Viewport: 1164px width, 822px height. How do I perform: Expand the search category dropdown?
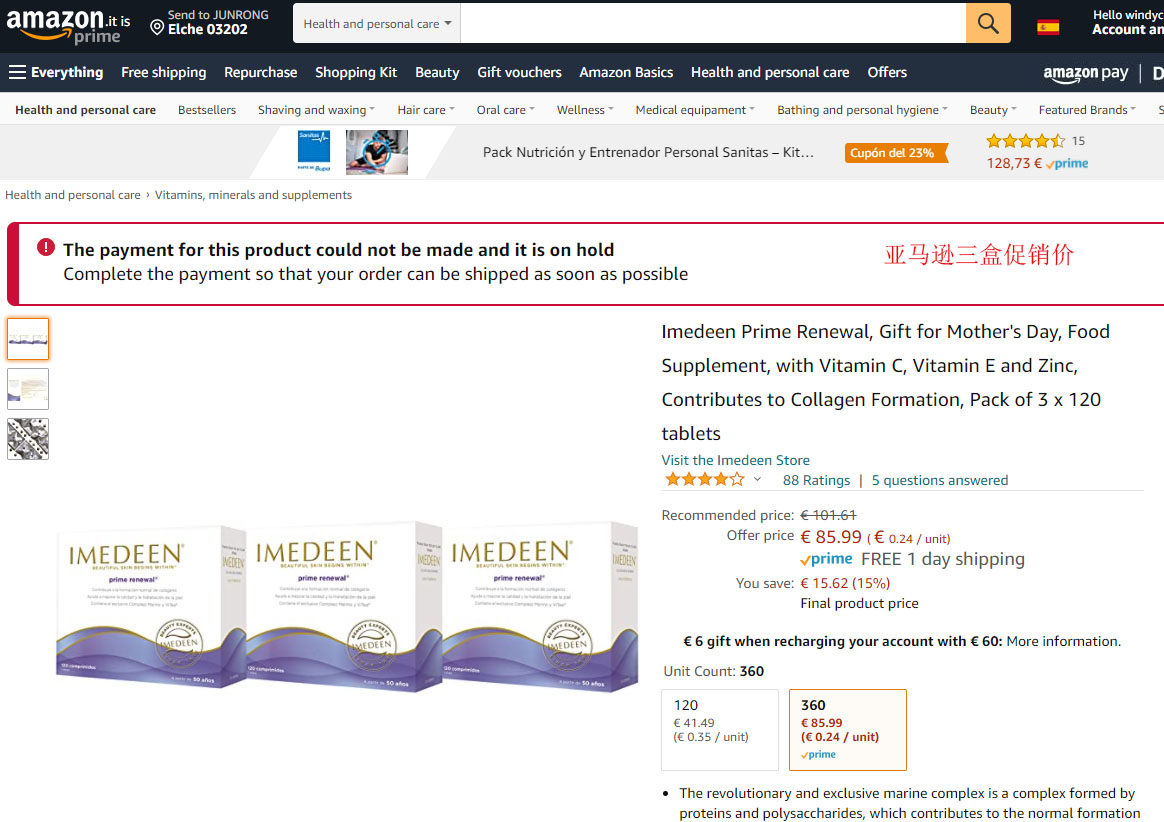click(x=377, y=23)
